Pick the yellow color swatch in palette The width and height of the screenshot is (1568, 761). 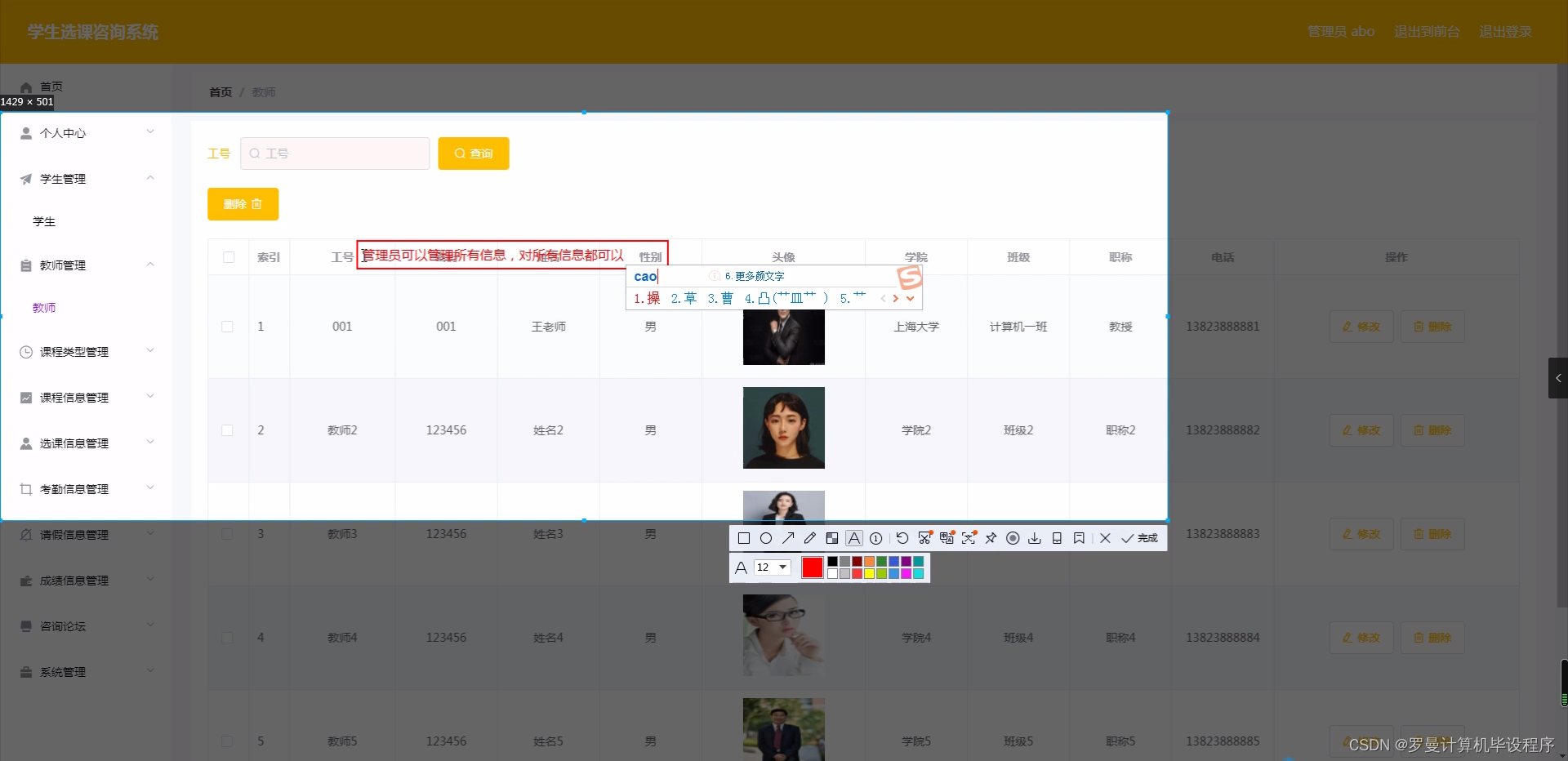[871, 573]
